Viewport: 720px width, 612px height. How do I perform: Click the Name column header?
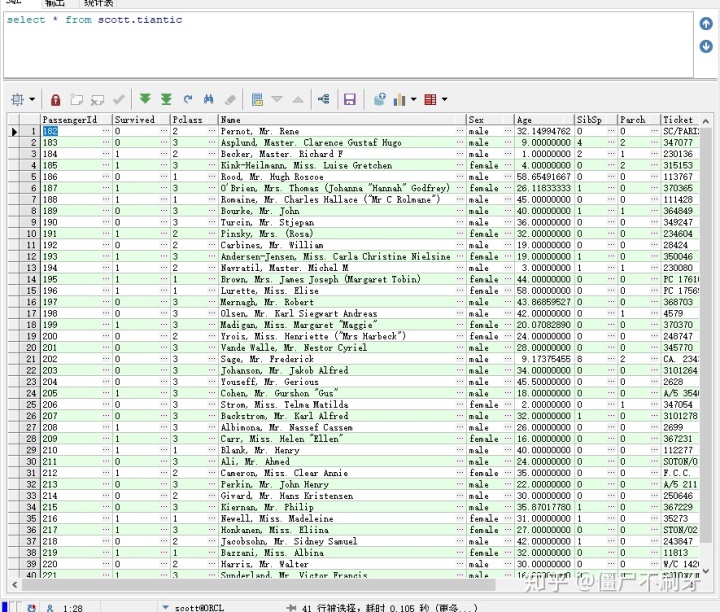[x=342, y=120]
